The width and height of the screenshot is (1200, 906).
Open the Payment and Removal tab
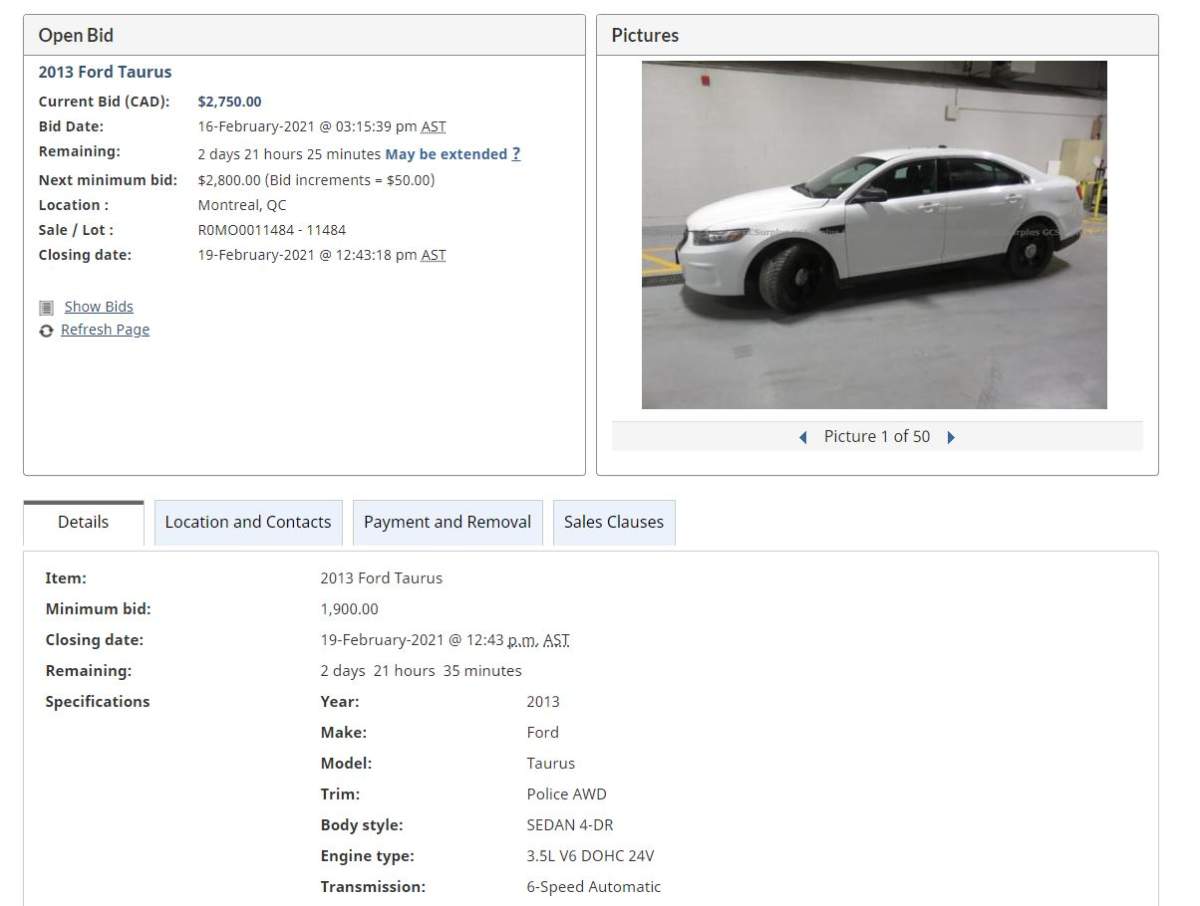(x=448, y=522)
